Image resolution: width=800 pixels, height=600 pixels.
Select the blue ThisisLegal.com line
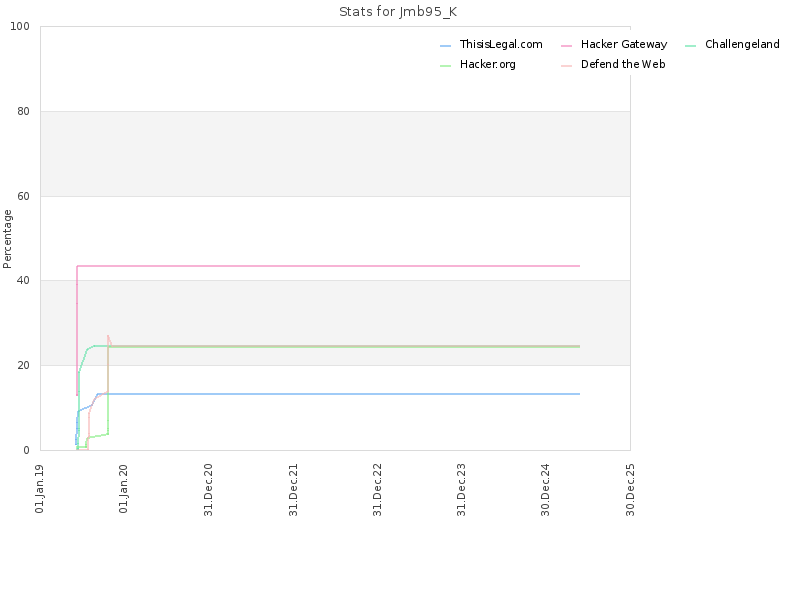pos(337,394)
